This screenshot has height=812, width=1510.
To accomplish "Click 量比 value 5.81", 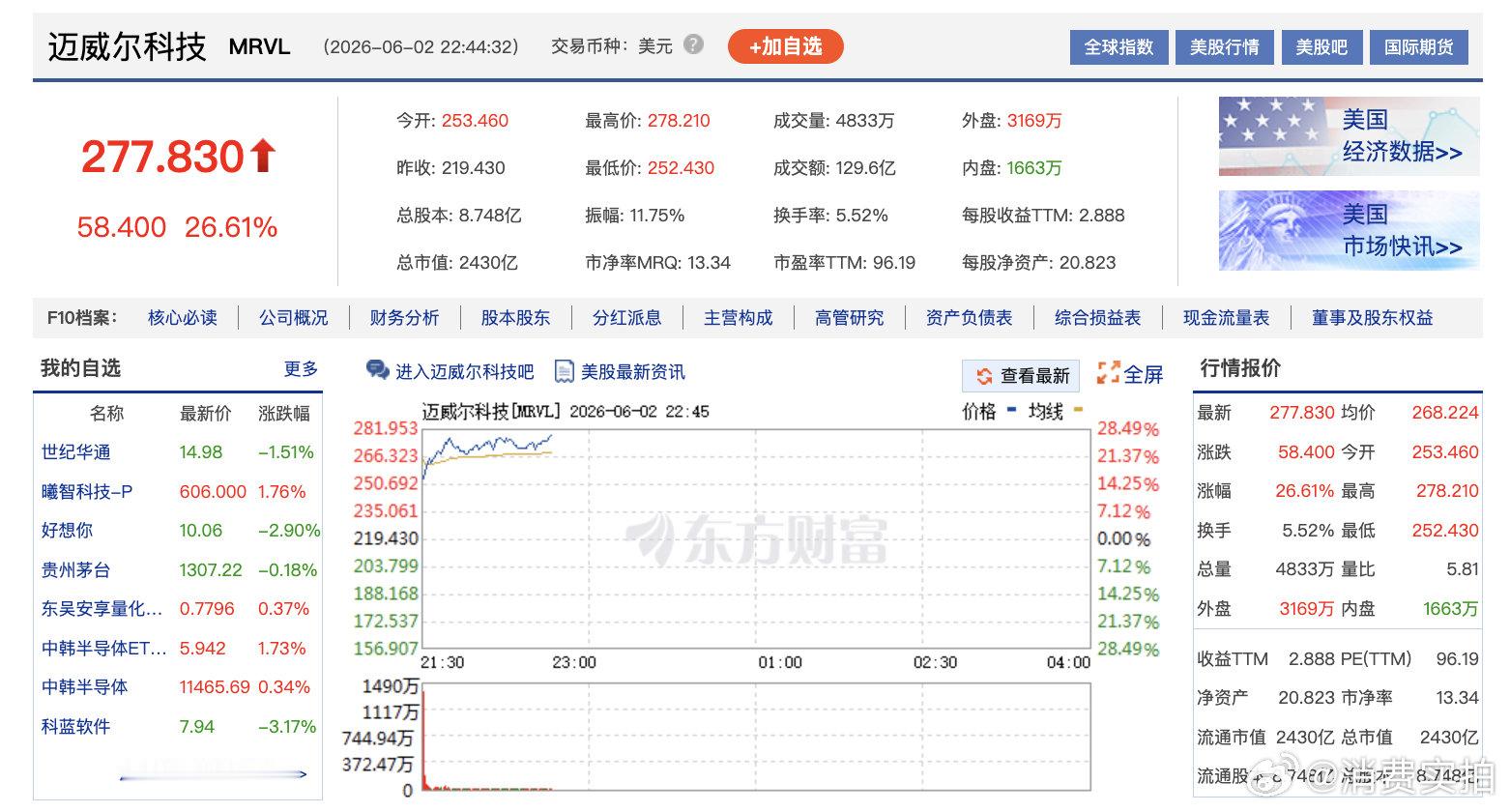I will 1463,569.
